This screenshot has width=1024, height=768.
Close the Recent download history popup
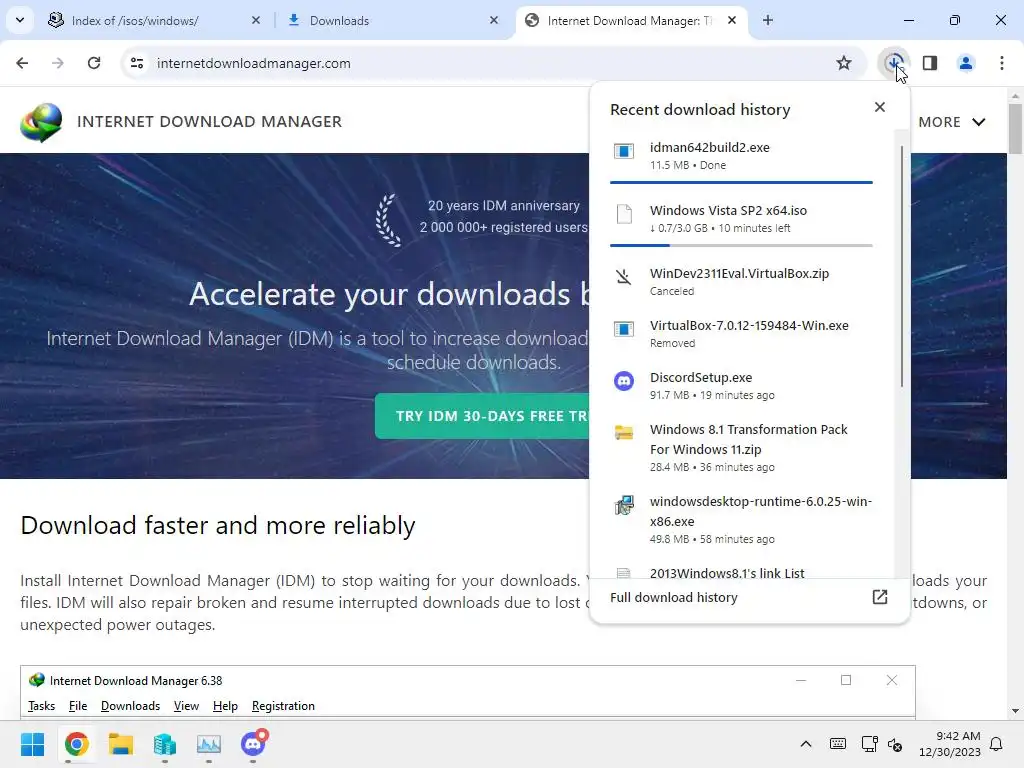click(880, 107)
